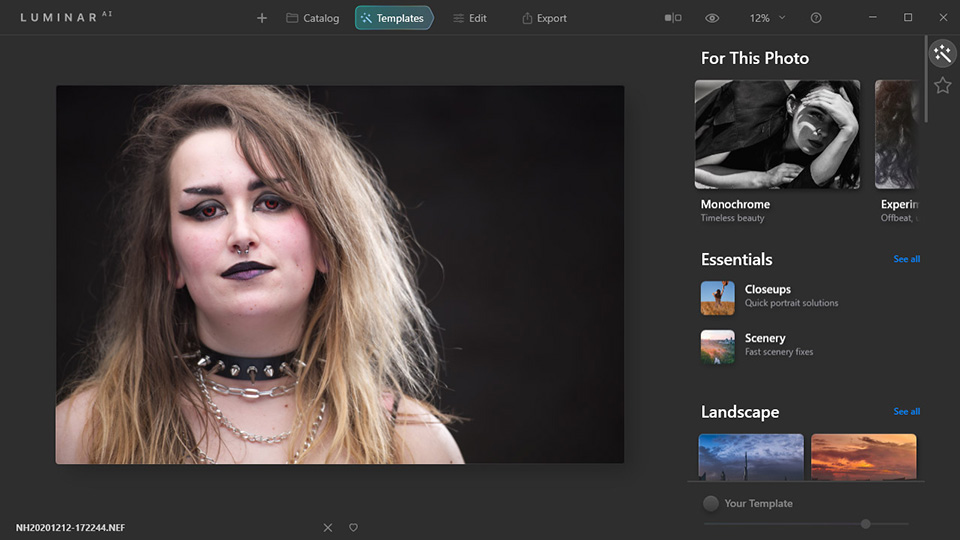The height and width of the screenshot is (540, 960).
Task: Open the Export menu
Action: point(544,18)
